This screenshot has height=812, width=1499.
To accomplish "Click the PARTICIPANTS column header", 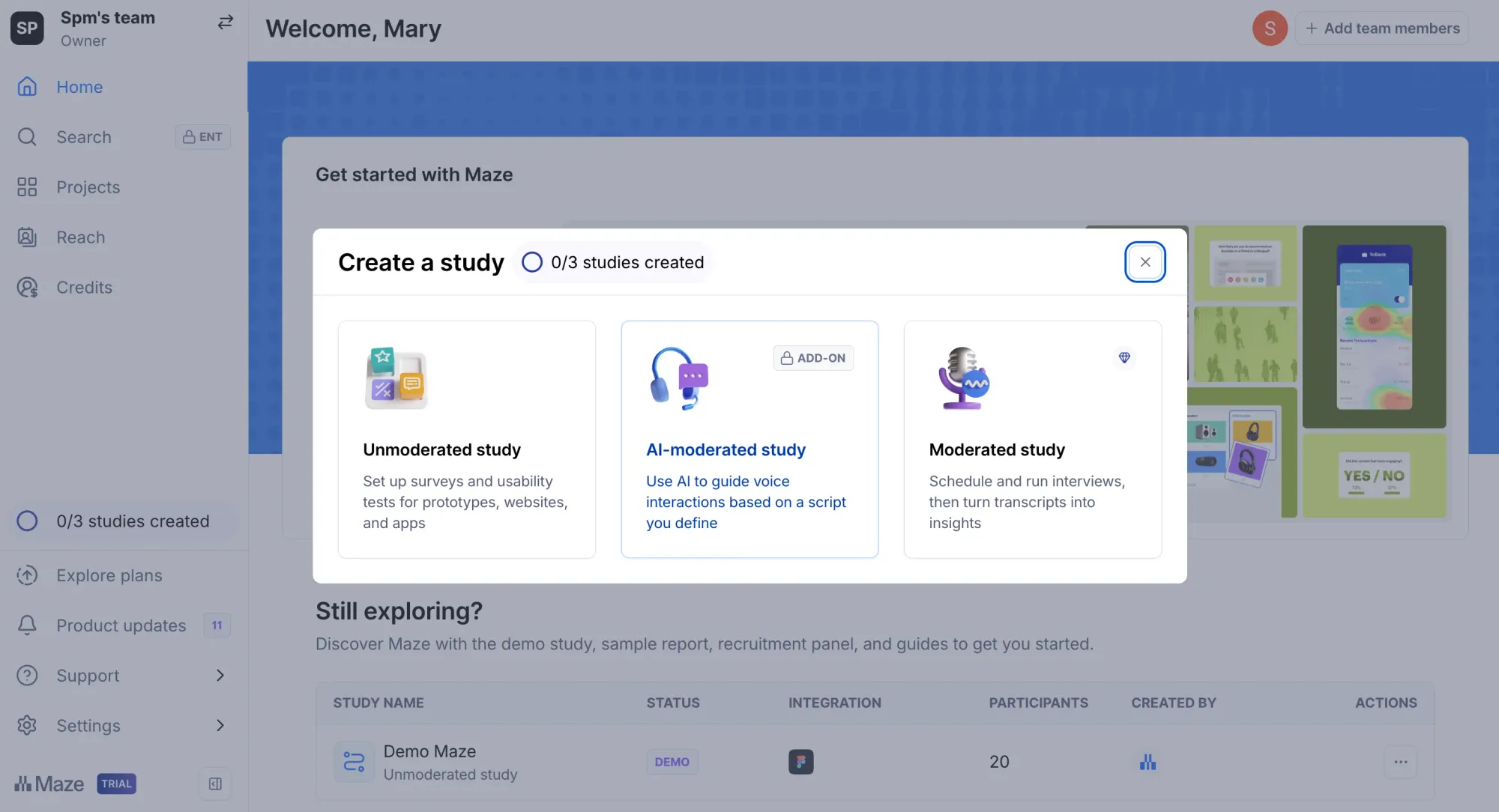I will [x=1038, y=703].
